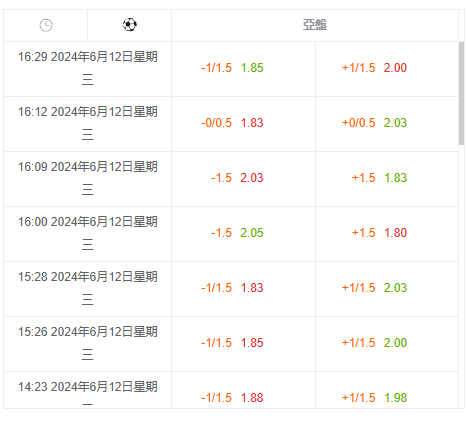Click the 1.98 odds in 14:23 row

pyautogui.click(x=395, y=398)
